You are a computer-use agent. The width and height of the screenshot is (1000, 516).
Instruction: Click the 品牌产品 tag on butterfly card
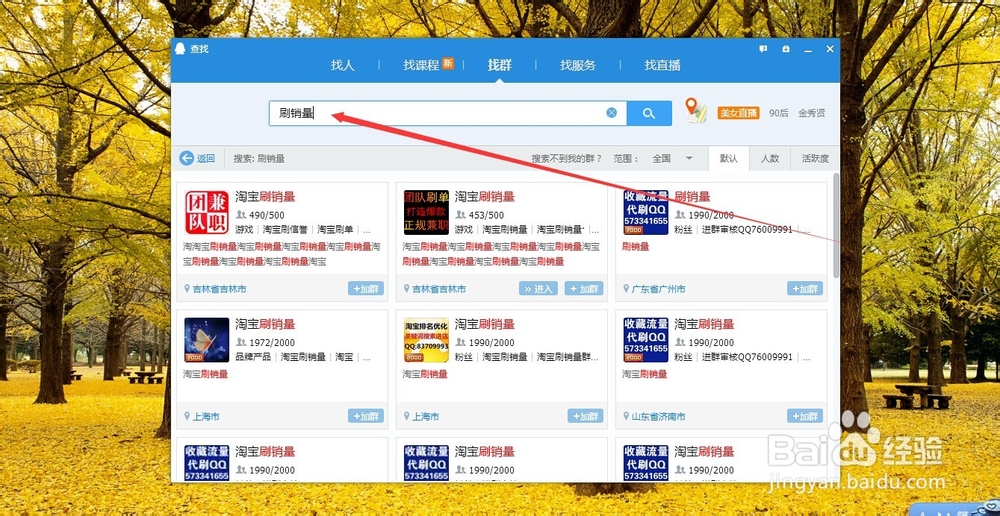point(253,357)
